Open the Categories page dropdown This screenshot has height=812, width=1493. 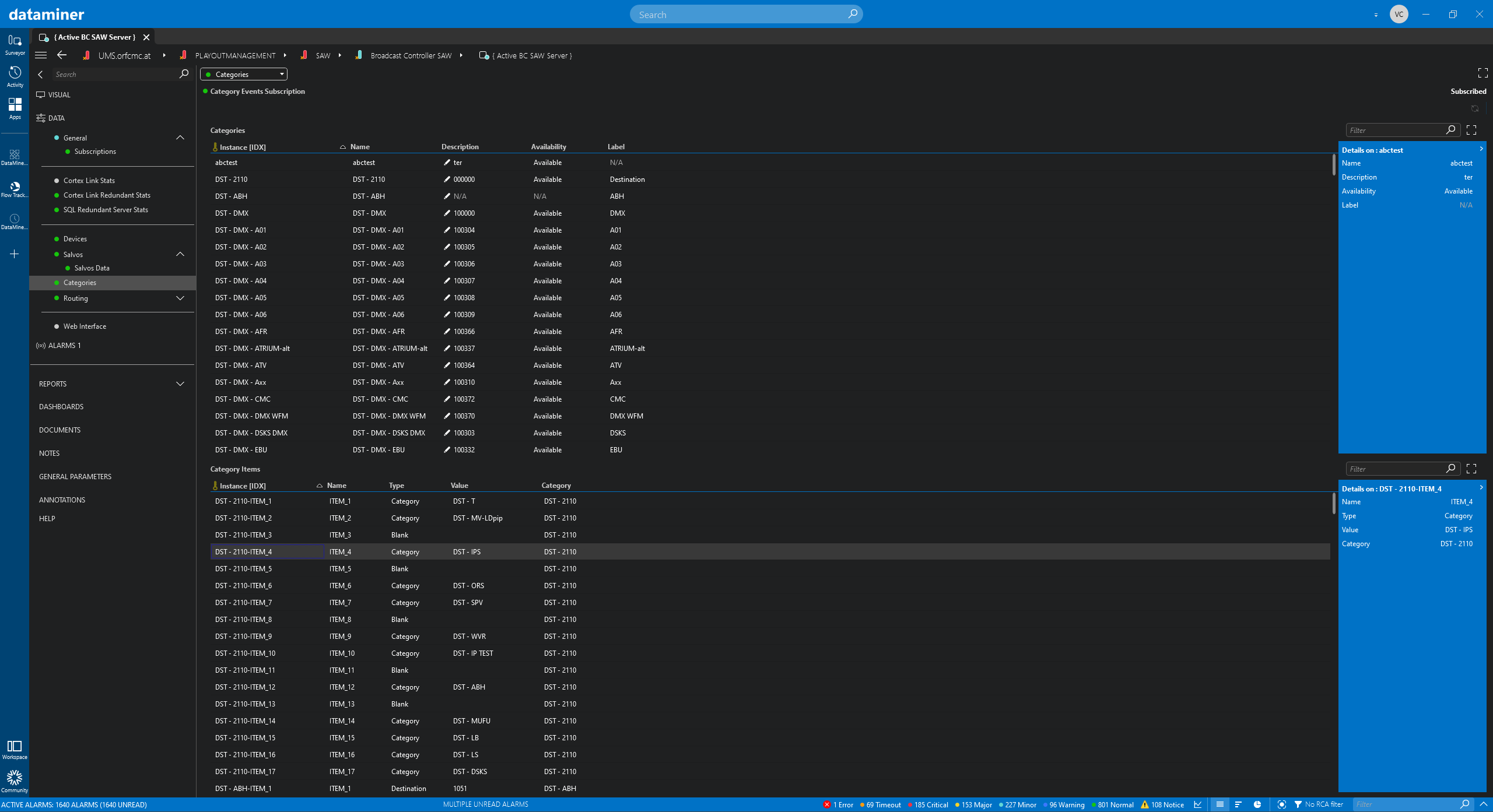point(244,75)
